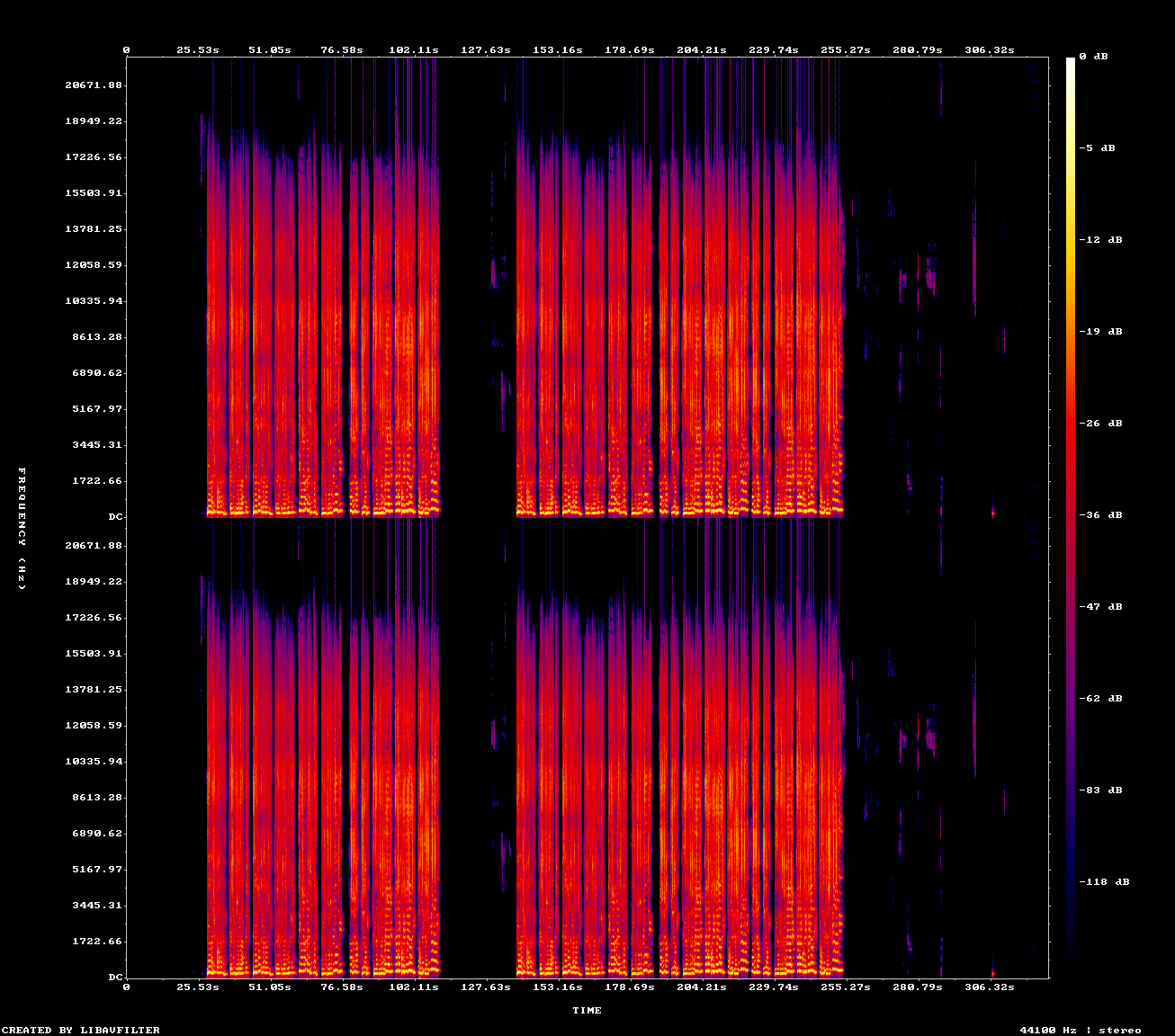Click 153.16s on the bottom time axis
This screenshot has width=1175, height=1036.
point(558,987)
